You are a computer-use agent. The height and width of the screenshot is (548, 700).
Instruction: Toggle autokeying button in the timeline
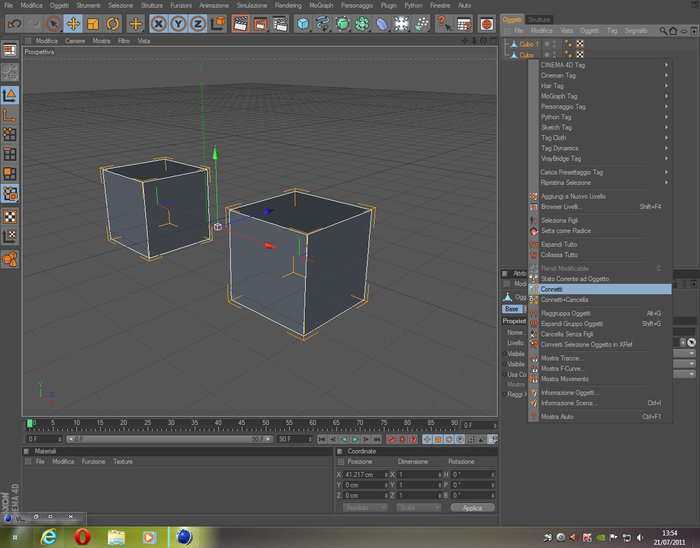pyautogui.click(x=402, y=439)
